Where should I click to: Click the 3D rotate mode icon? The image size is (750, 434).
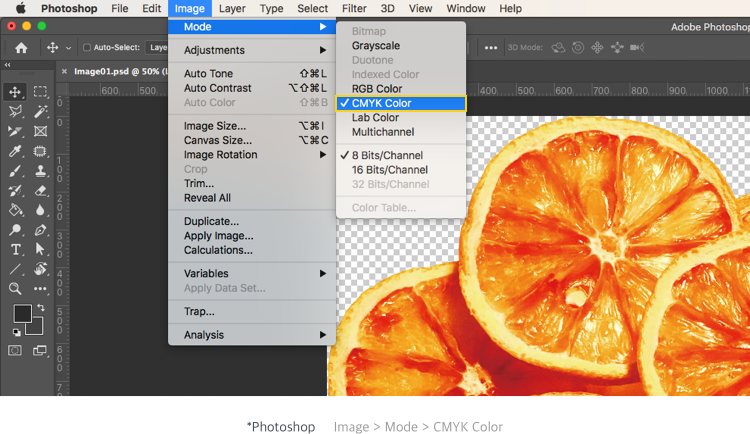click(x=558, y=47)
